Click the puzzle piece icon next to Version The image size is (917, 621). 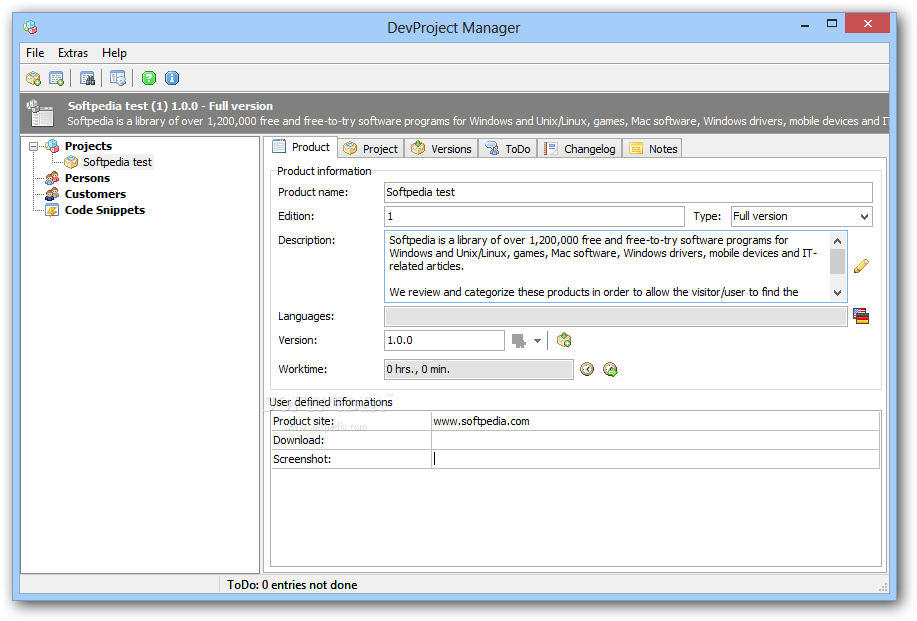coord(519,340)
